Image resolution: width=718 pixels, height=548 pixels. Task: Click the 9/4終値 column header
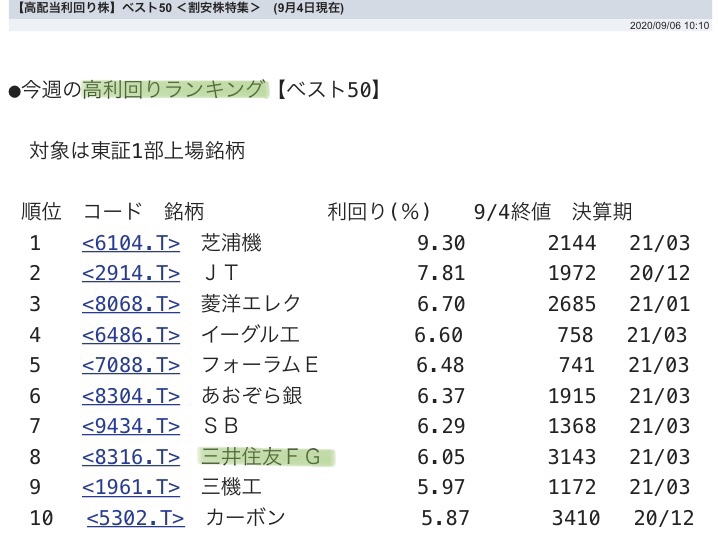tap(512, 212)
